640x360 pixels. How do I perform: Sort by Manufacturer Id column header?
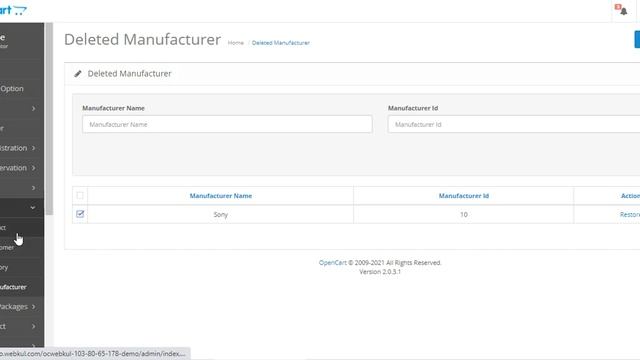point(464,196)
